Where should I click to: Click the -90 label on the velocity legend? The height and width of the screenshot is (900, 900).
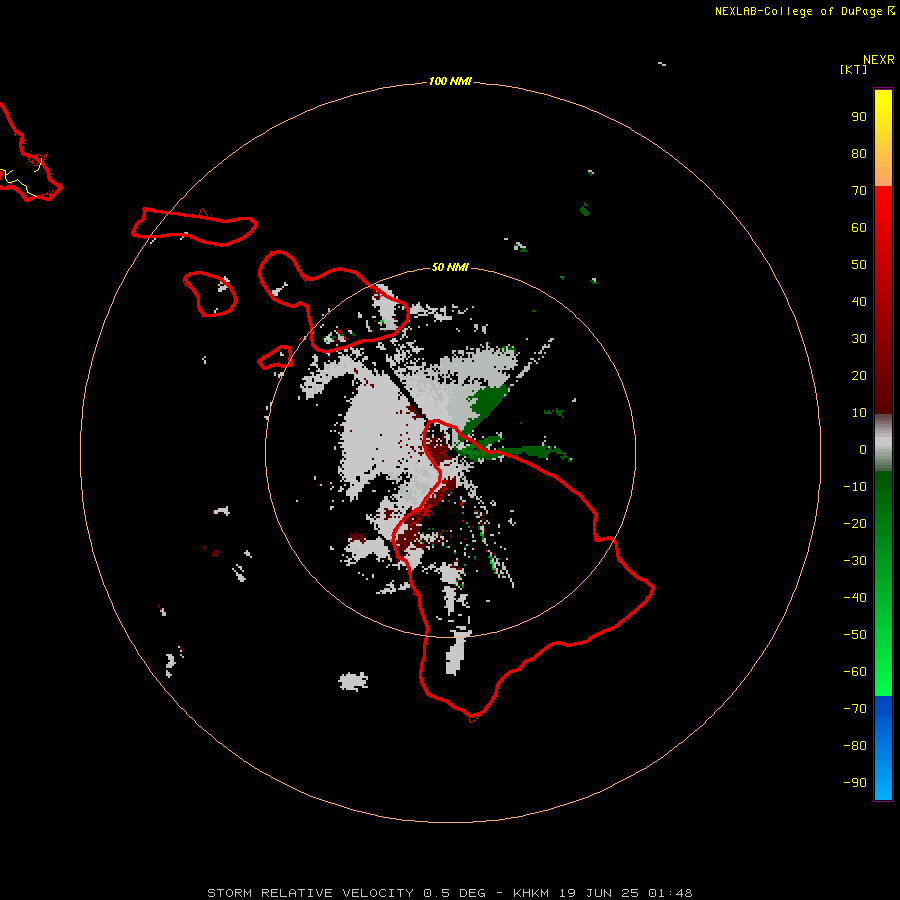855,783
